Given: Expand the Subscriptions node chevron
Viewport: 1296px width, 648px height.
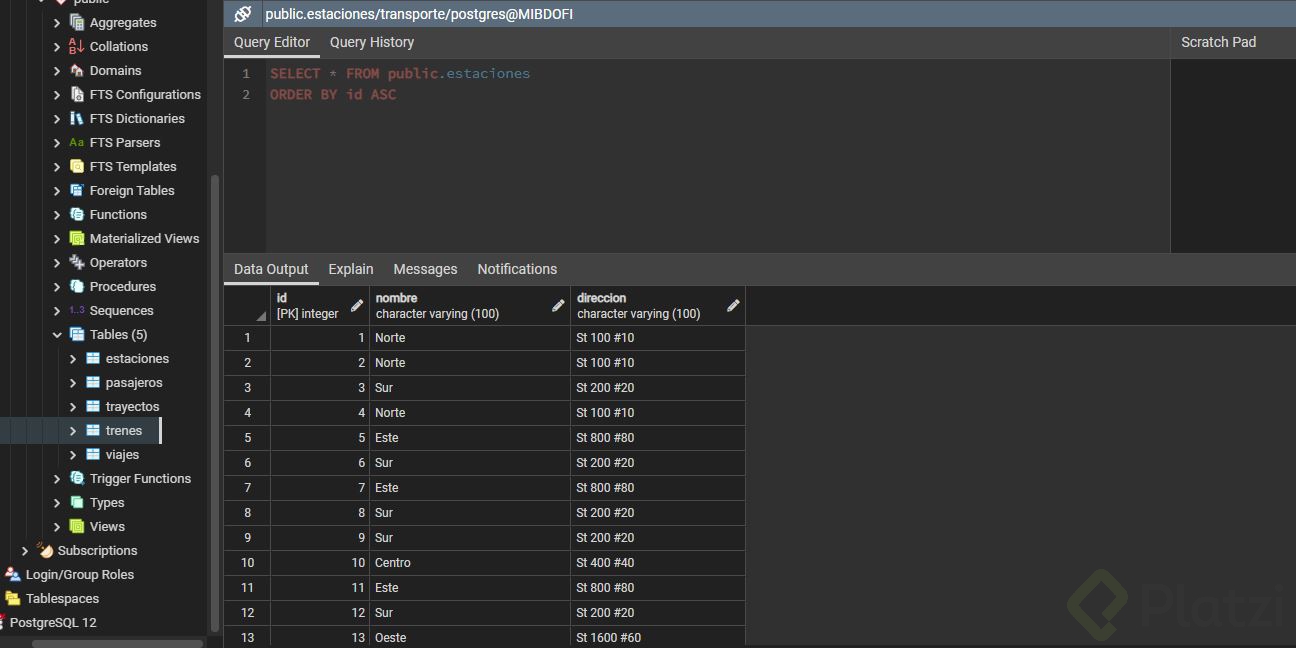Looking at the screenshot, I should click(25, 550).
